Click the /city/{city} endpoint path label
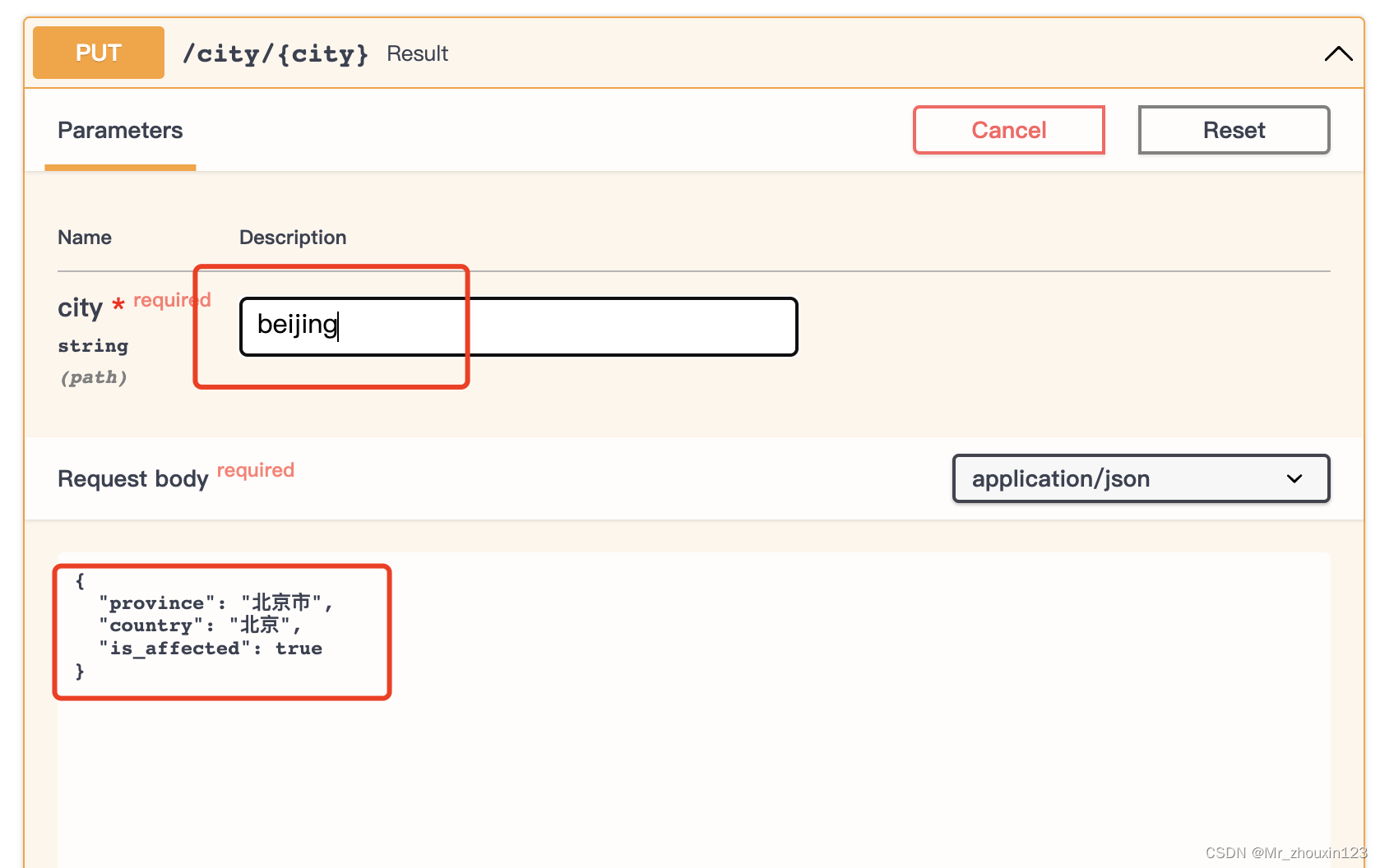 pos(275,53)
